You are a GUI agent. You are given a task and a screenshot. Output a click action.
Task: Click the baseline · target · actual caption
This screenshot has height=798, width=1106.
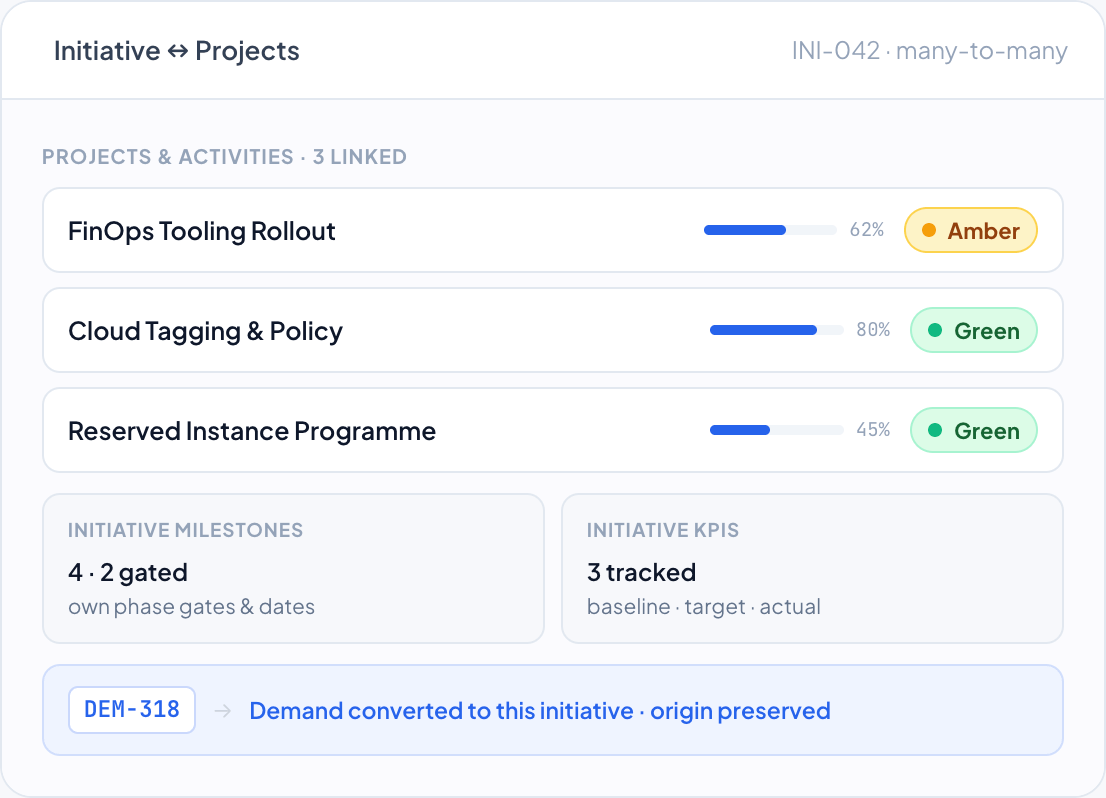[x=703, y=607]
